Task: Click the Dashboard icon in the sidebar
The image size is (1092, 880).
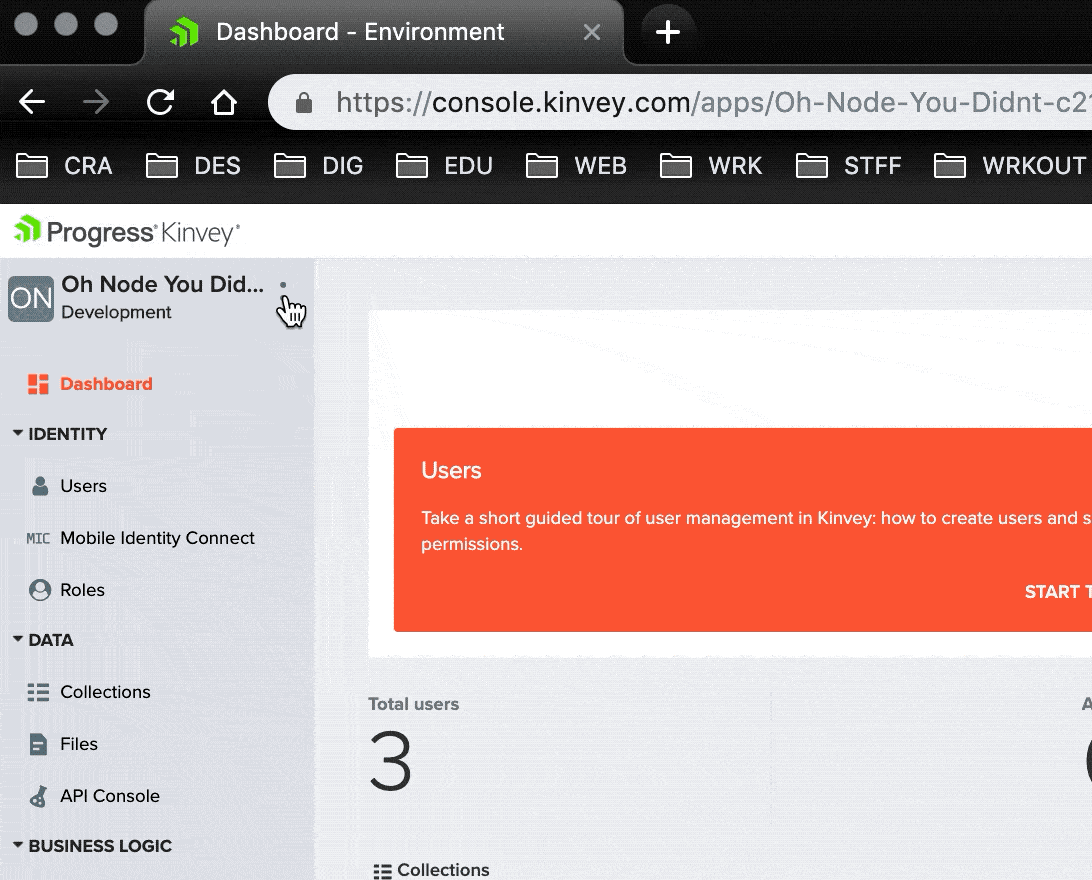Action: [x=39, y=384]
